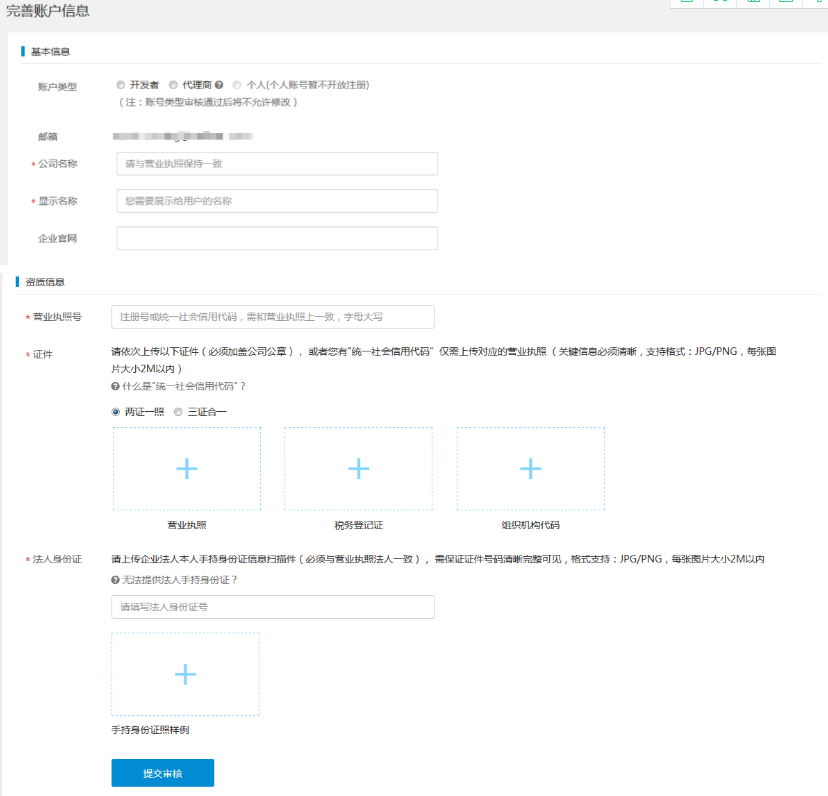Click the 企业官网 input field
Viewport: 828px width, 796px height.
[x=277, y=238]
